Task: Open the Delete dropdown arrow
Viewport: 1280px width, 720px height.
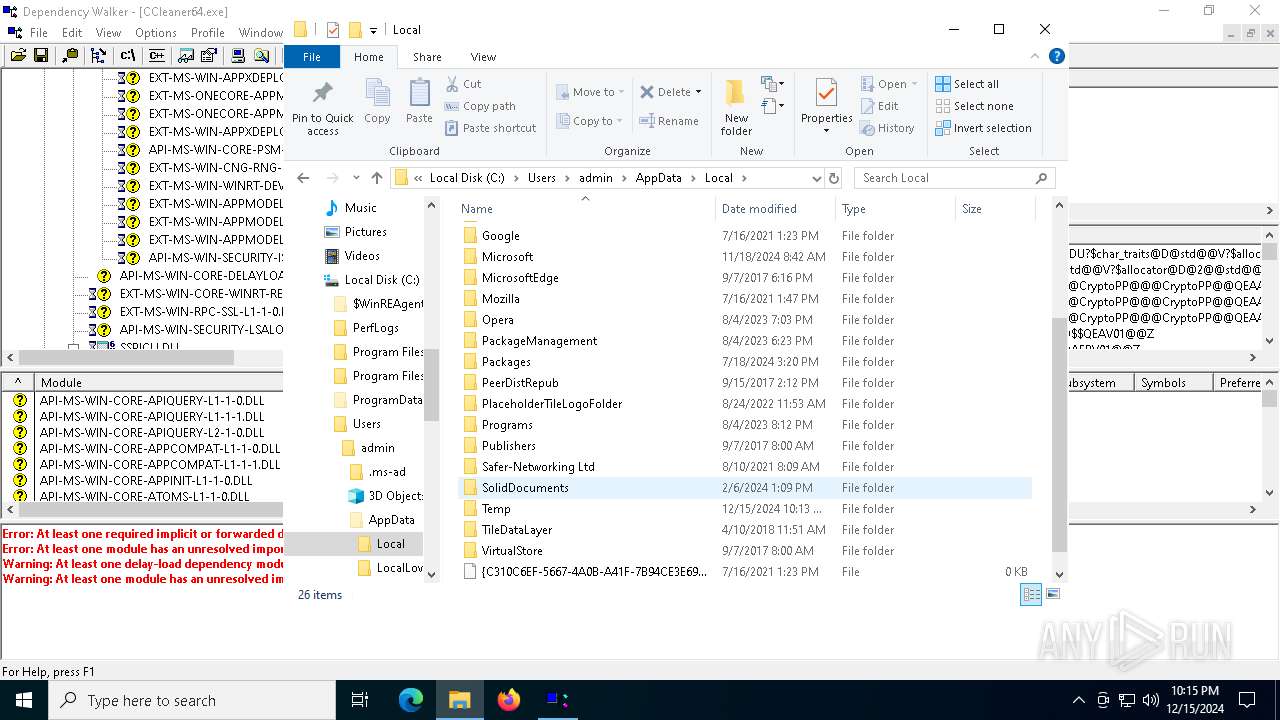Action: [698, 92]
